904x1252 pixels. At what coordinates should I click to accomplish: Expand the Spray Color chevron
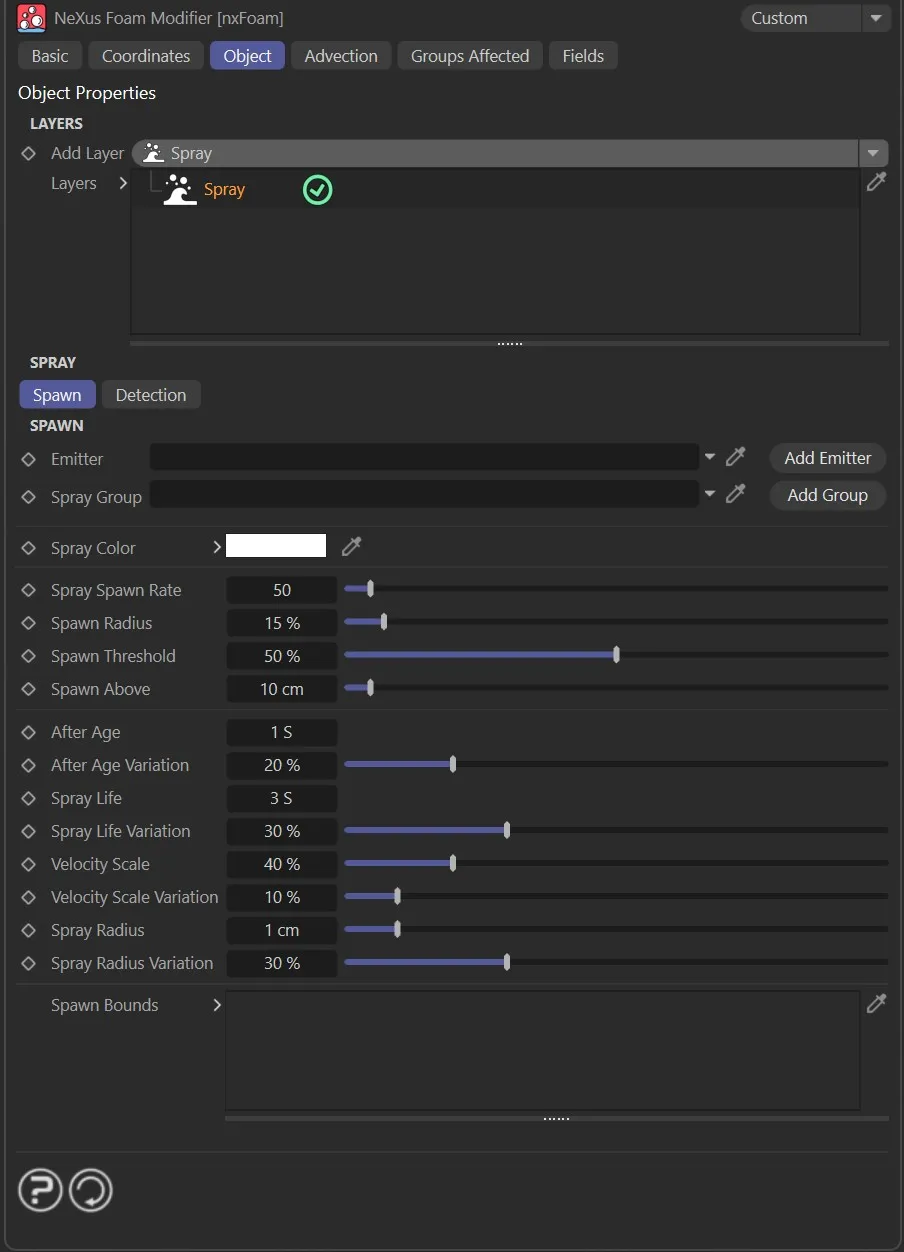pyautogui.click(x=216, y=547)
